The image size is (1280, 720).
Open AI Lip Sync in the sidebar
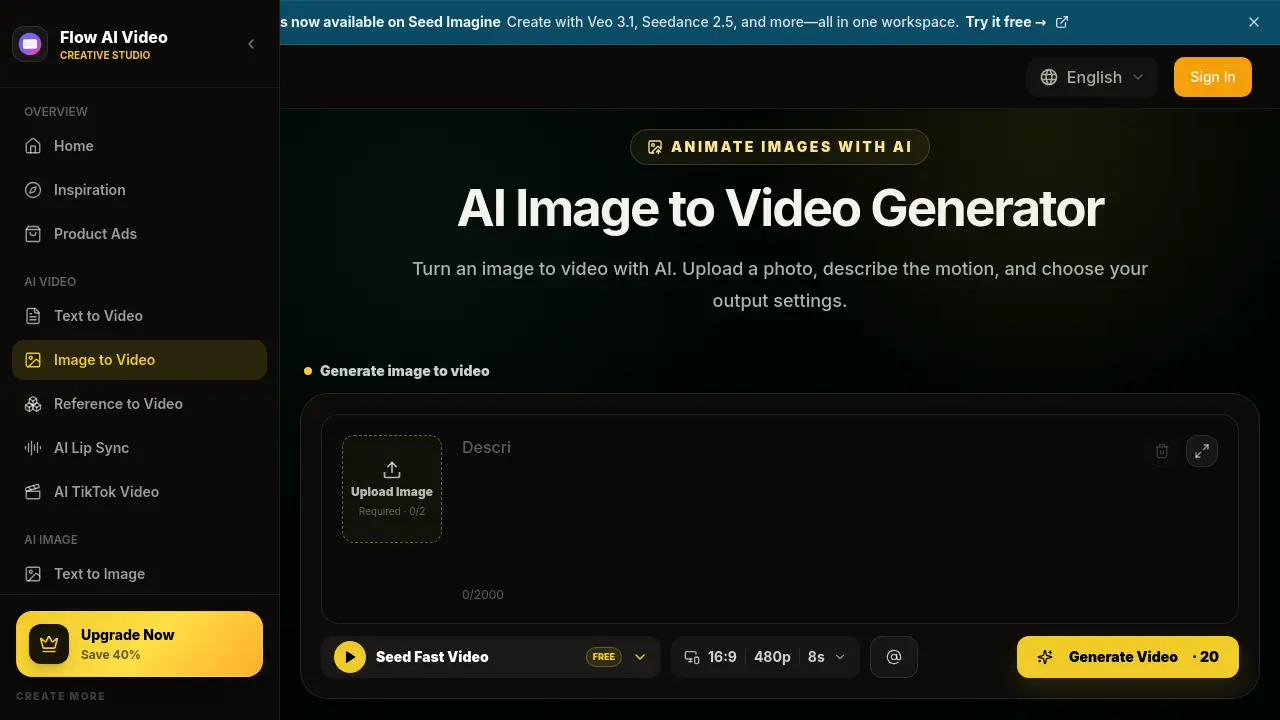coord(139,448)
